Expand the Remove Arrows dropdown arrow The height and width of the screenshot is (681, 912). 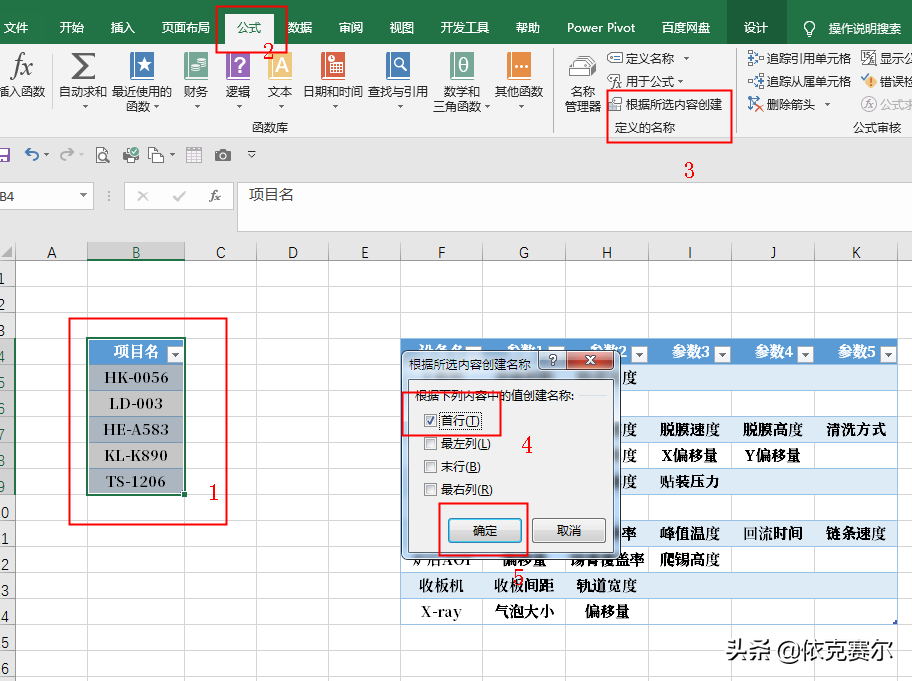click(827, 105)
